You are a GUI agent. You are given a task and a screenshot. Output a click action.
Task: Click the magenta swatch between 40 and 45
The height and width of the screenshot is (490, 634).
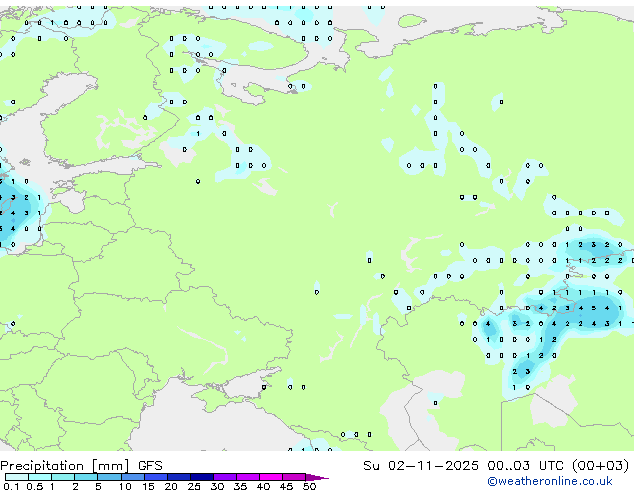(271, 477)
